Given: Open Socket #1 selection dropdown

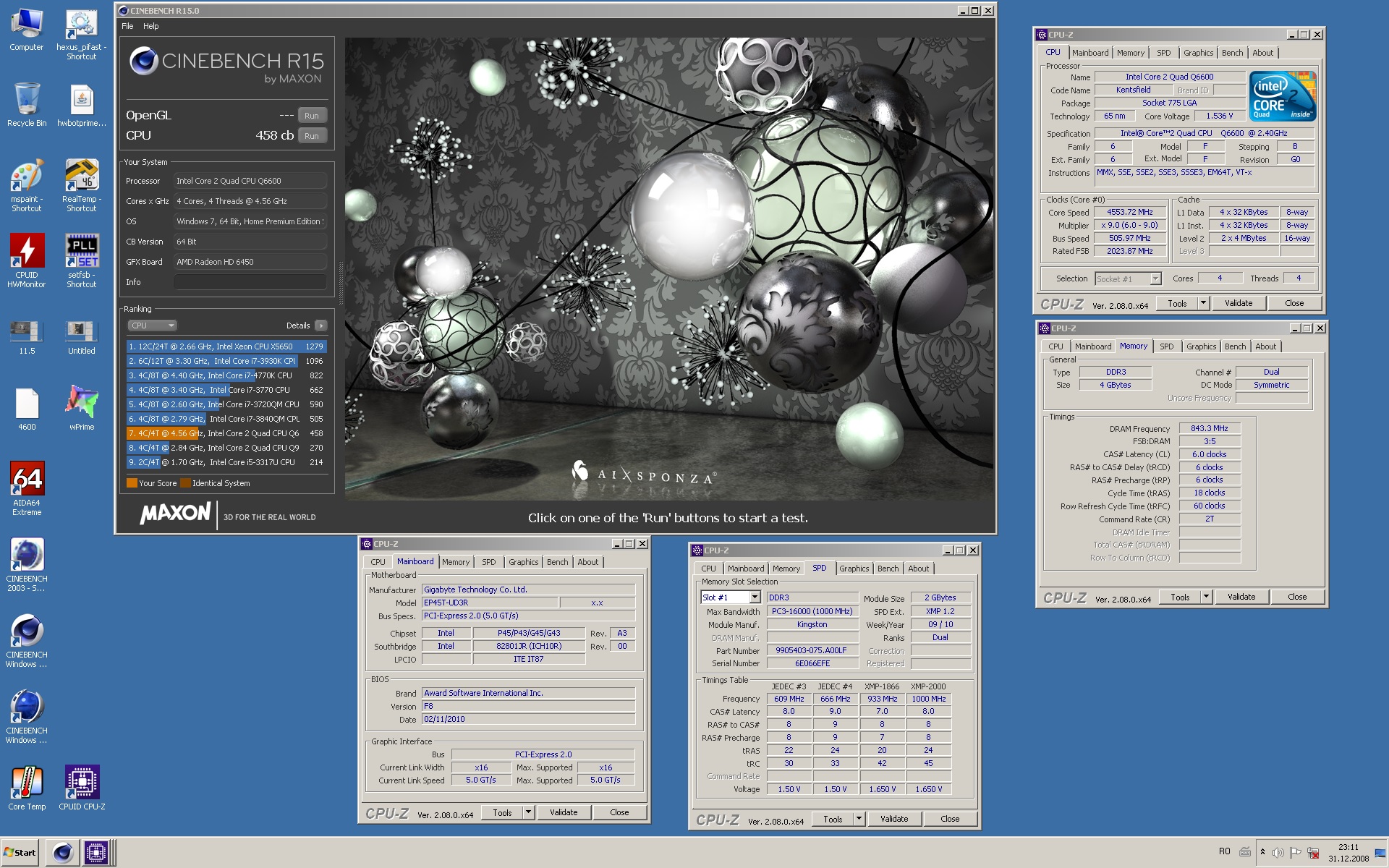Looking at the screenshot, I should pyautogui.click(x=1128, y=278).
